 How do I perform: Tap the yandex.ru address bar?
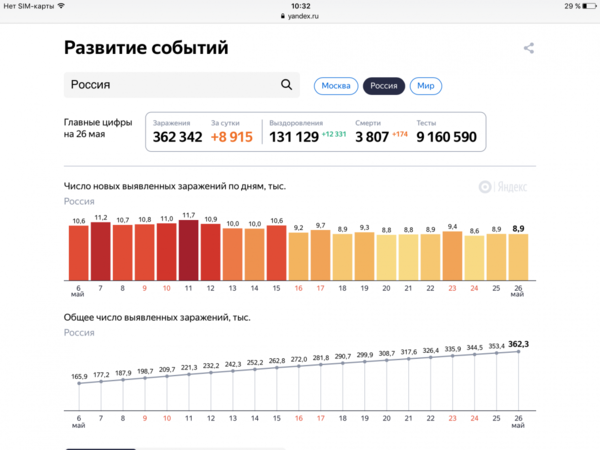point(300,16)
